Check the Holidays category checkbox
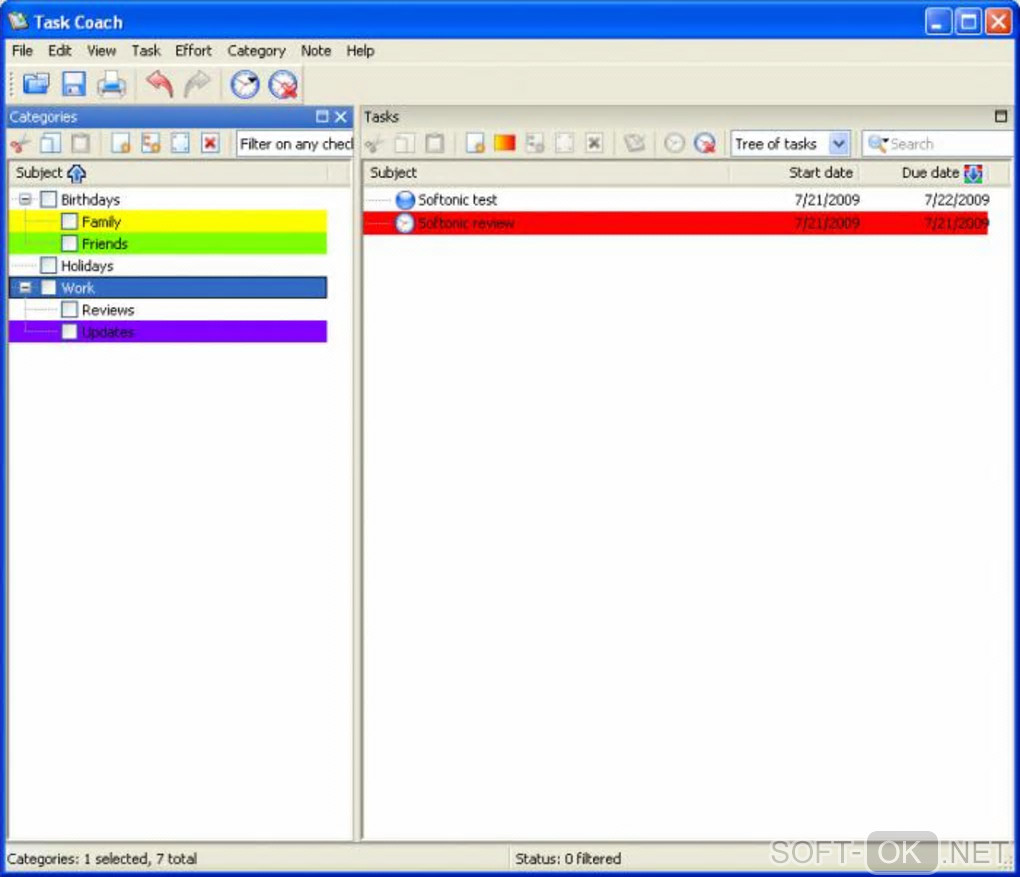Viewport: 1020px width, 877px height. 49,265
